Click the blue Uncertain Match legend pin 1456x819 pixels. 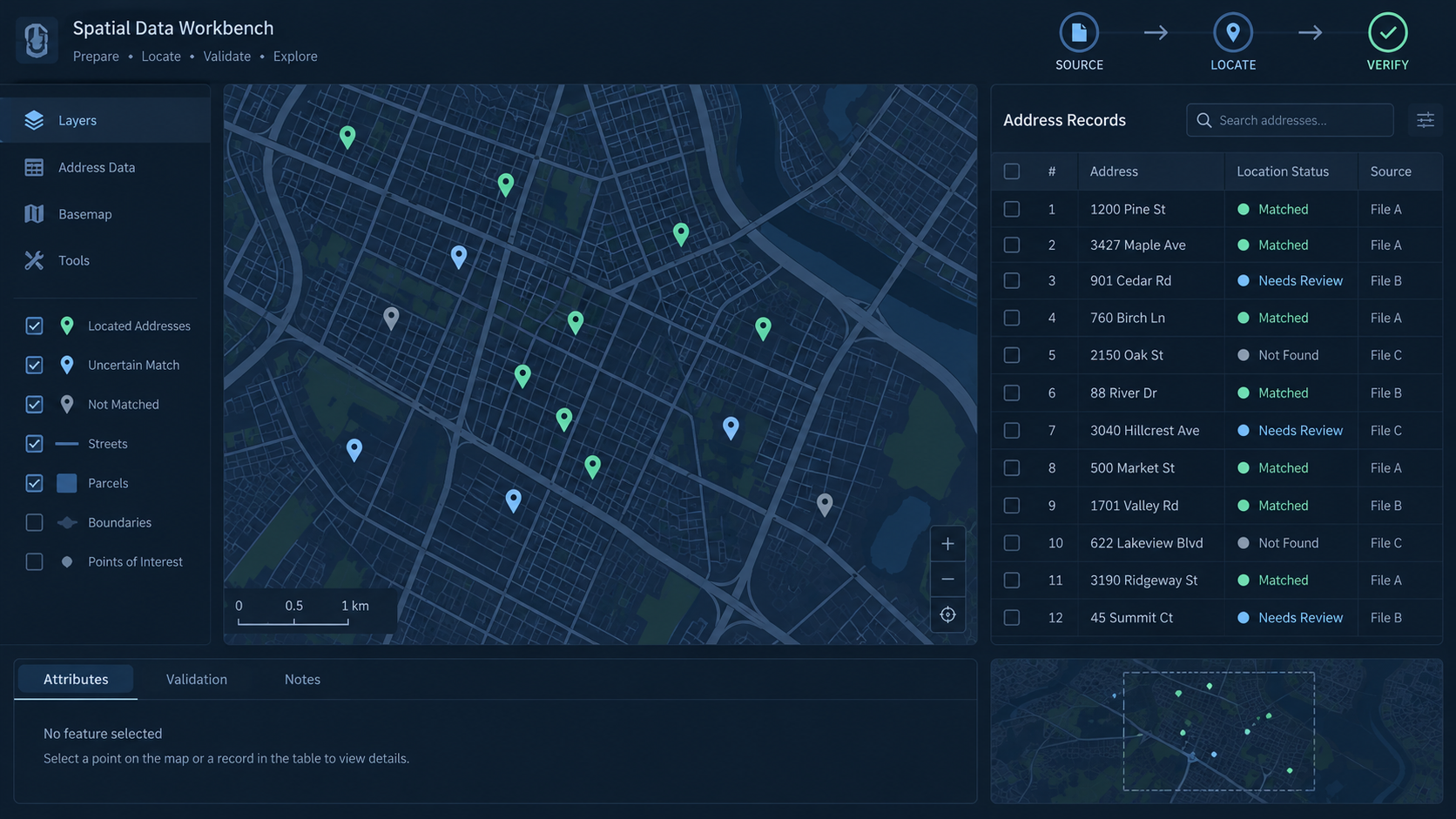(x=67, y=365)
